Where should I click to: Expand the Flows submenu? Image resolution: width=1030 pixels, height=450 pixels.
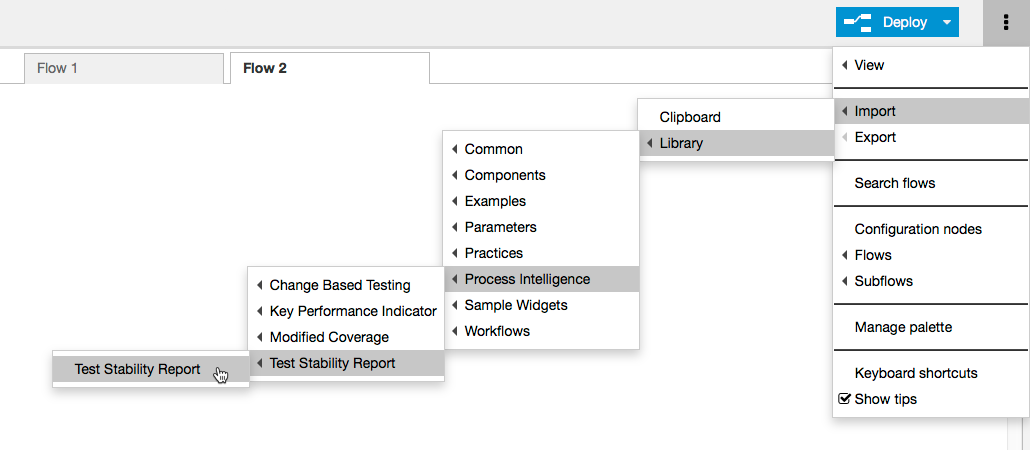931,255
